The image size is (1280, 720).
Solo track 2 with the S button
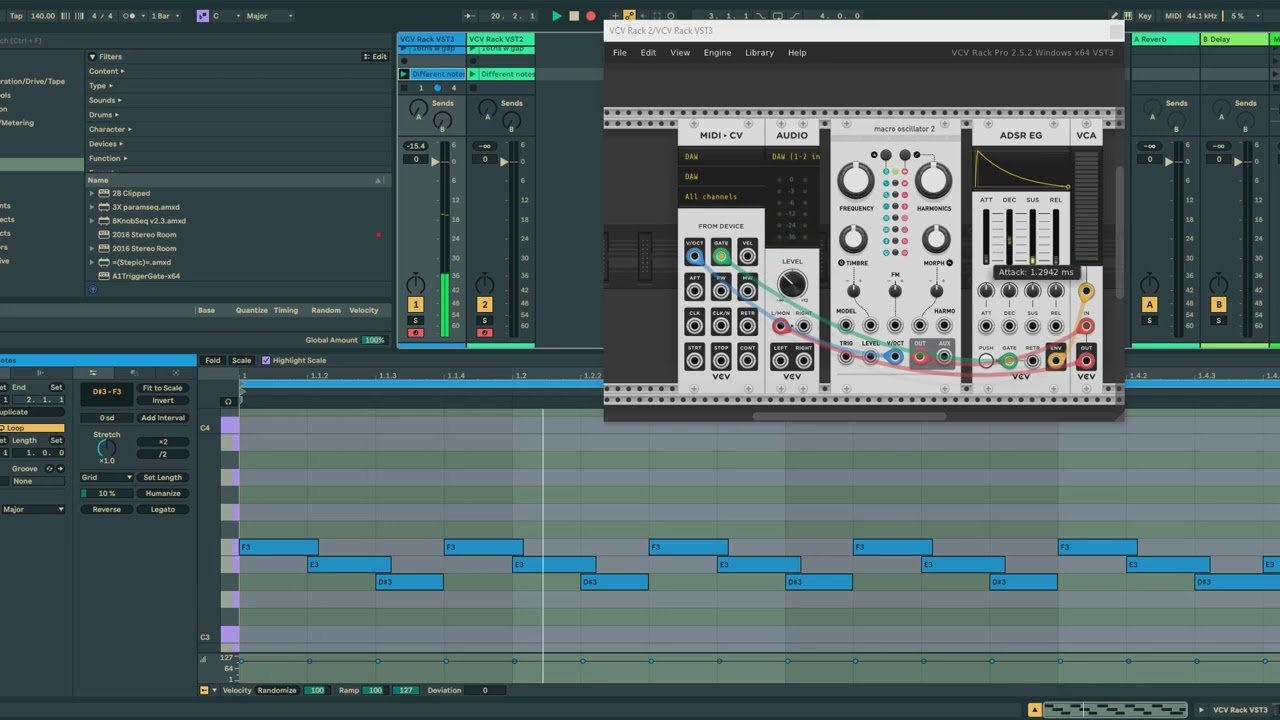pyautogui.click(x=485, y=321)
